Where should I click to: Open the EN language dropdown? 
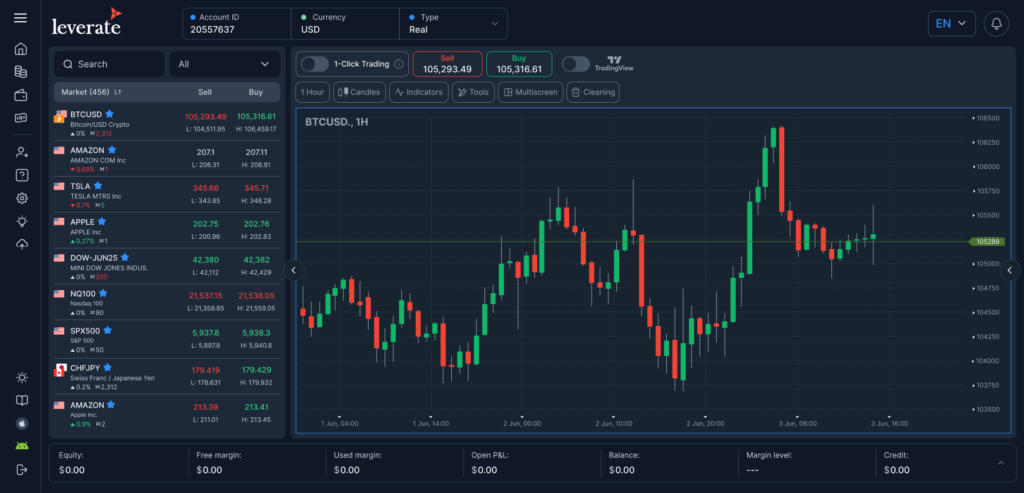coord(952,23)
